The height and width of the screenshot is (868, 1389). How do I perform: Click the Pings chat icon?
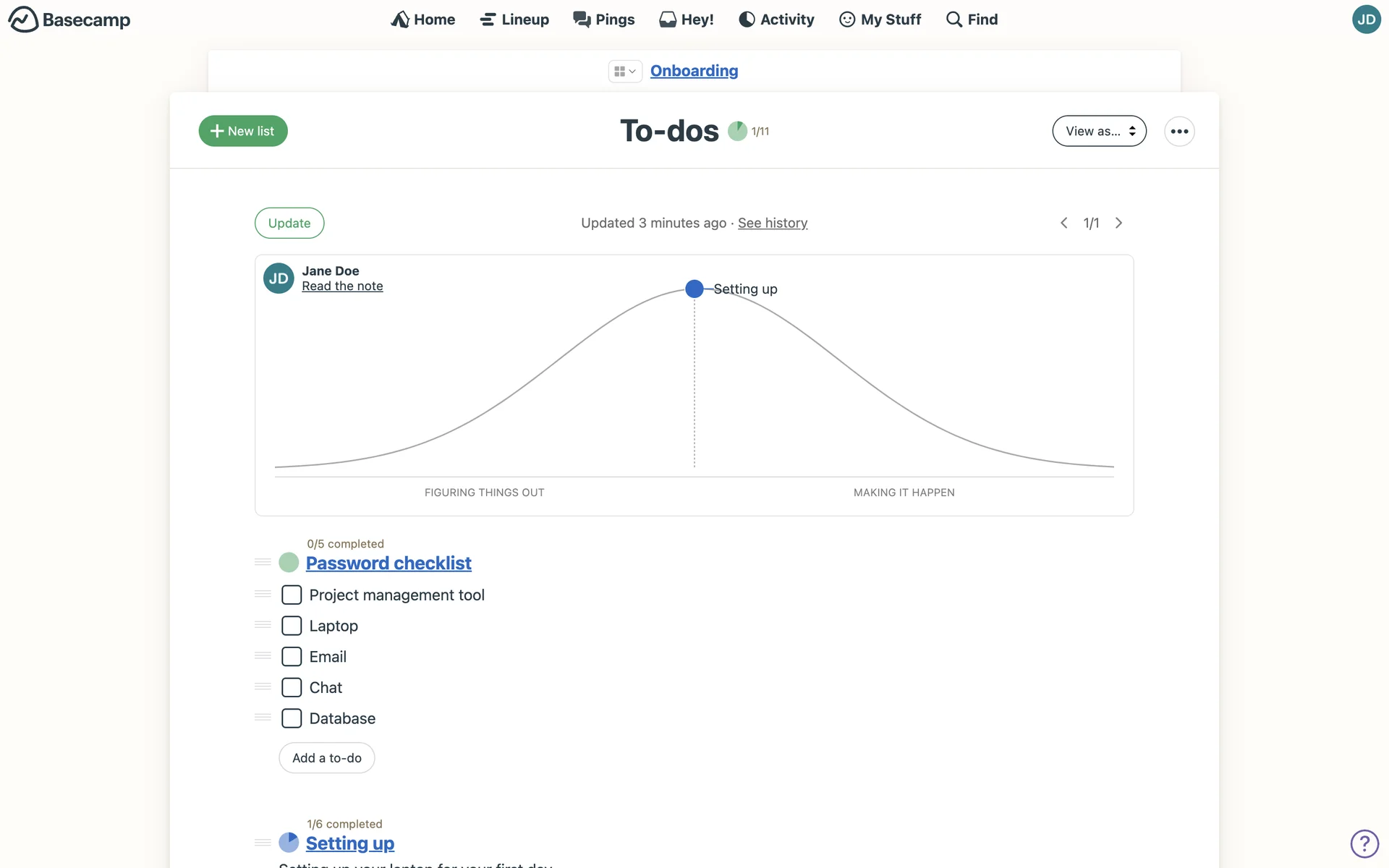tap(582, 20)
